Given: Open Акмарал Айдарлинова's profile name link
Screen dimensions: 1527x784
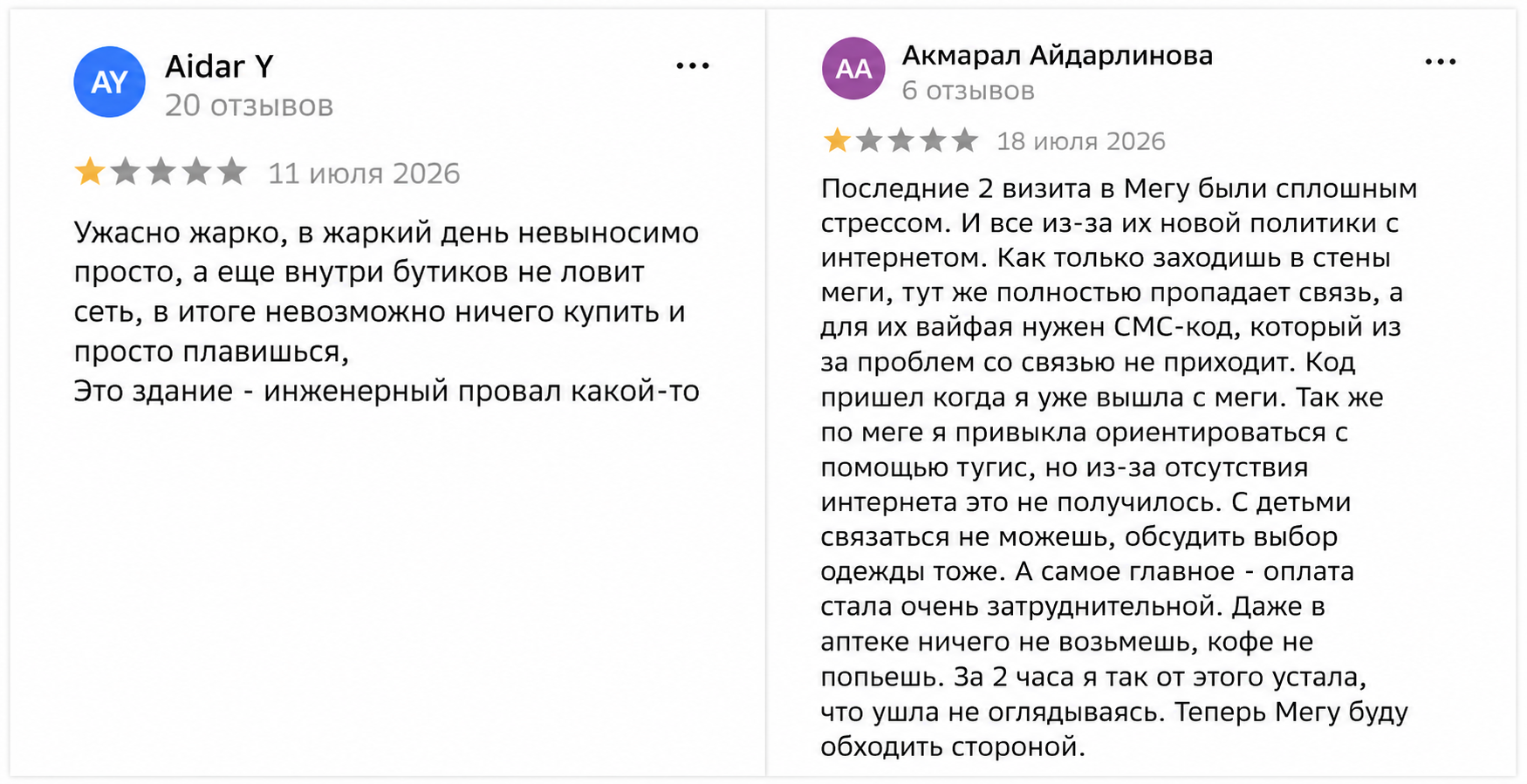Looking at the screenshot, I should point(1057,55).
